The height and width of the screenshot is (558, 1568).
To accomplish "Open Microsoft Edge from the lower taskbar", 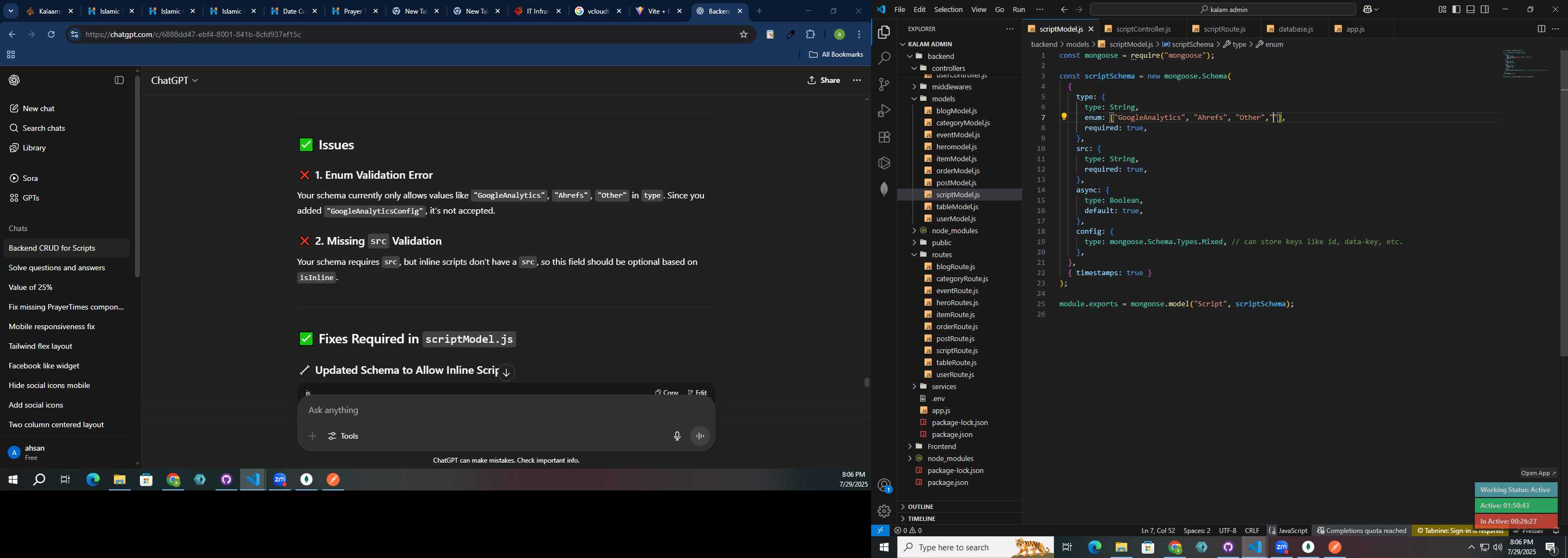I will [1094, 548].
